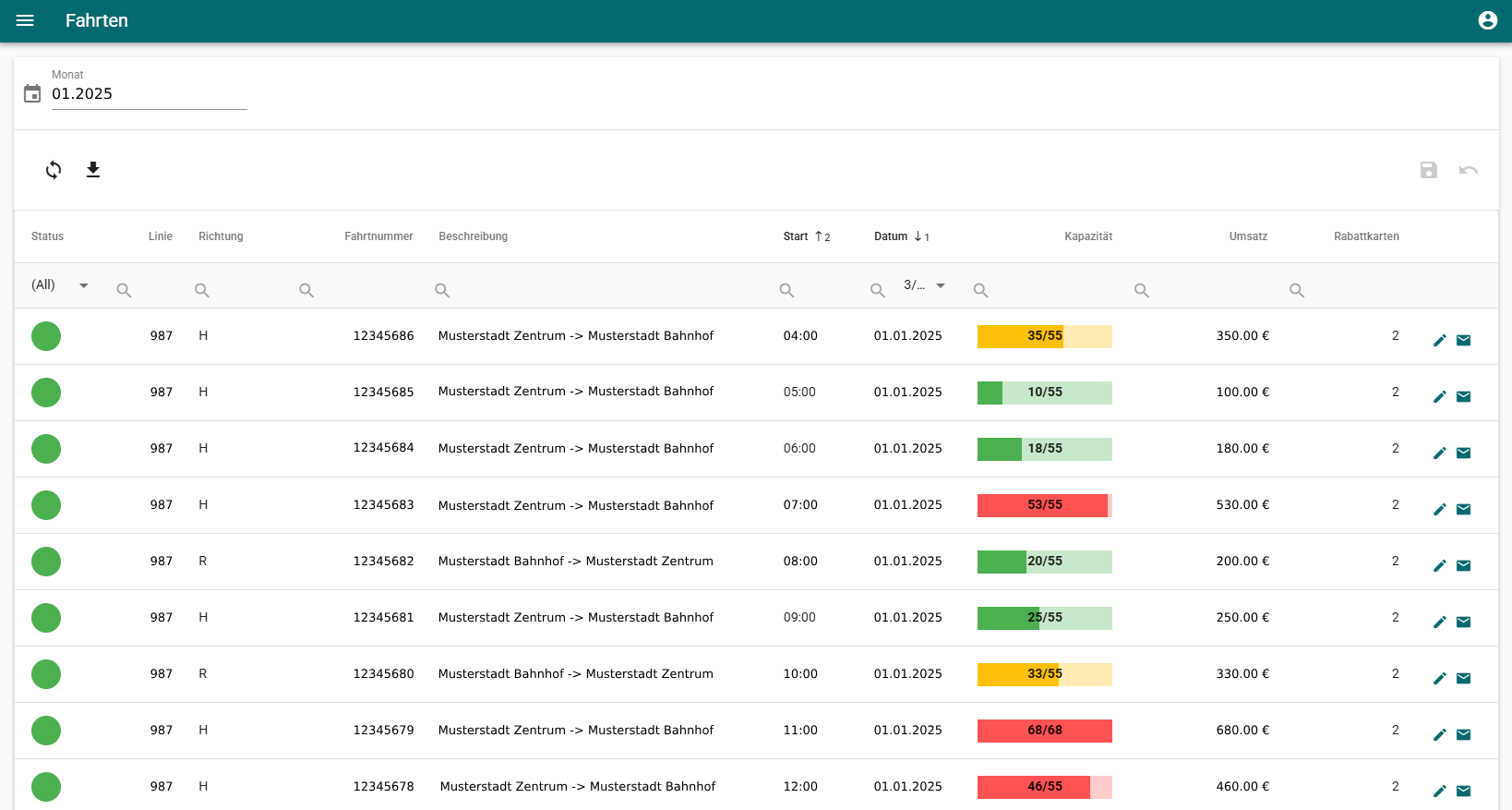This screenshot has width=1512, height=810.
Task: Click the Linie column header
Action: point(161,236)
